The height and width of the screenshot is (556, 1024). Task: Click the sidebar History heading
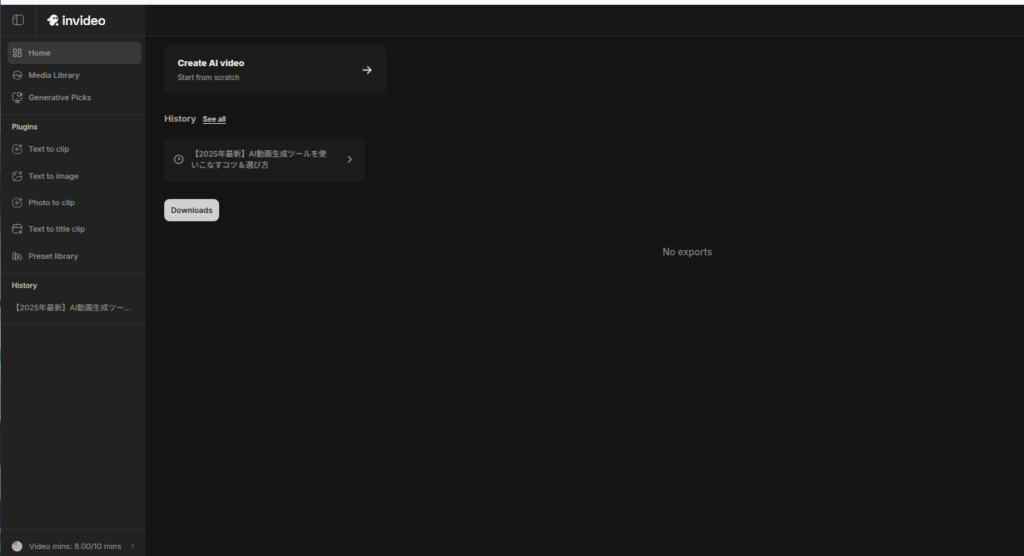tap(24, 286)
